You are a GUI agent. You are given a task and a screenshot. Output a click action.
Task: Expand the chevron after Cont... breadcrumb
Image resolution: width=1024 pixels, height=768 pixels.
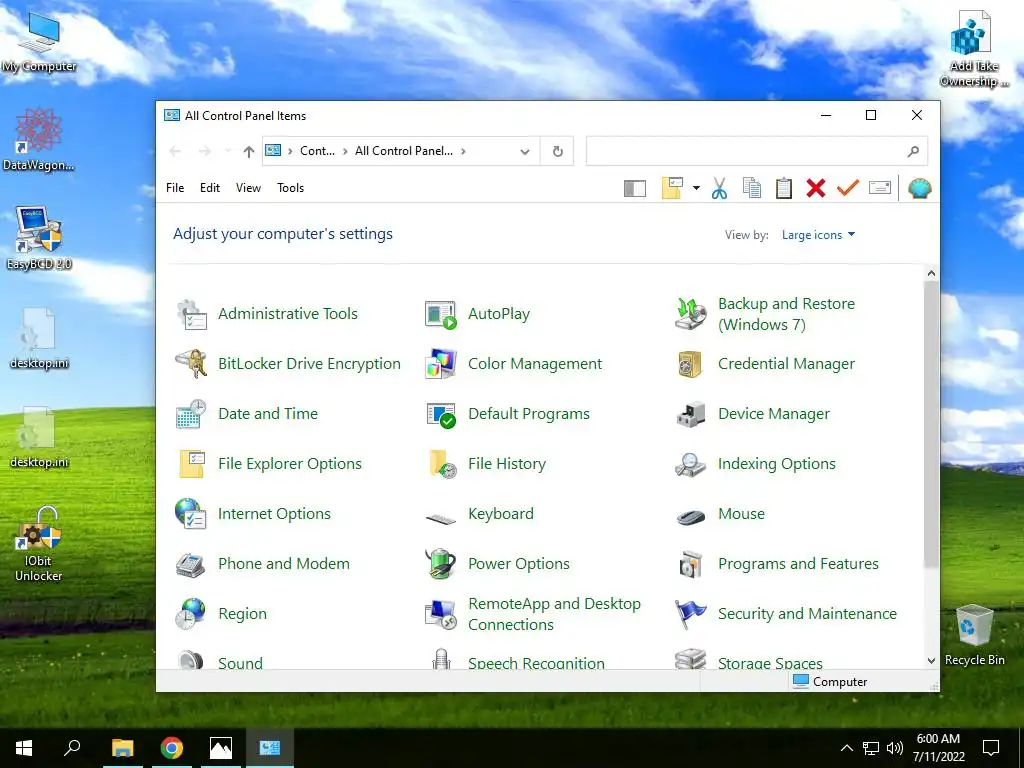coord(345,152)
